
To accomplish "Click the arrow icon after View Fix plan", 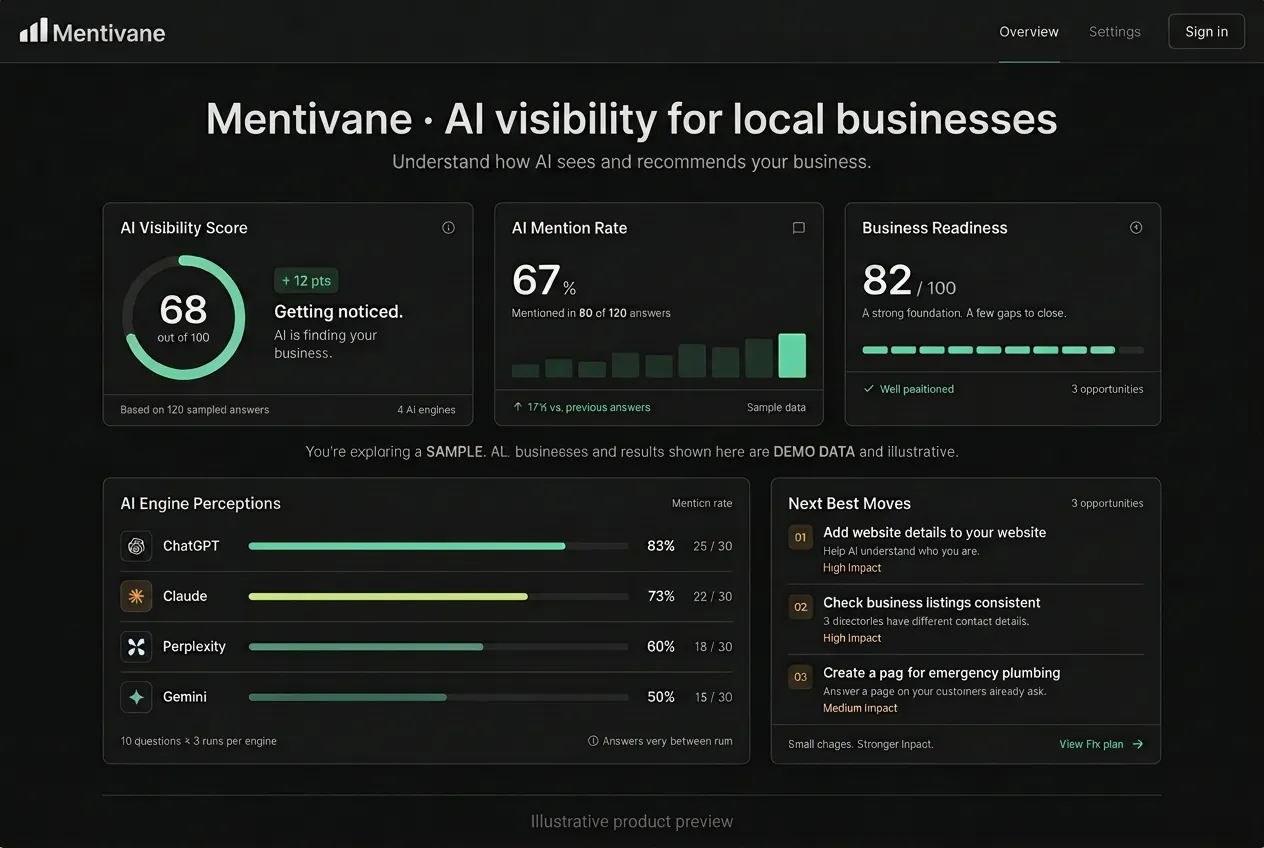I will [x=1137, y=744].
